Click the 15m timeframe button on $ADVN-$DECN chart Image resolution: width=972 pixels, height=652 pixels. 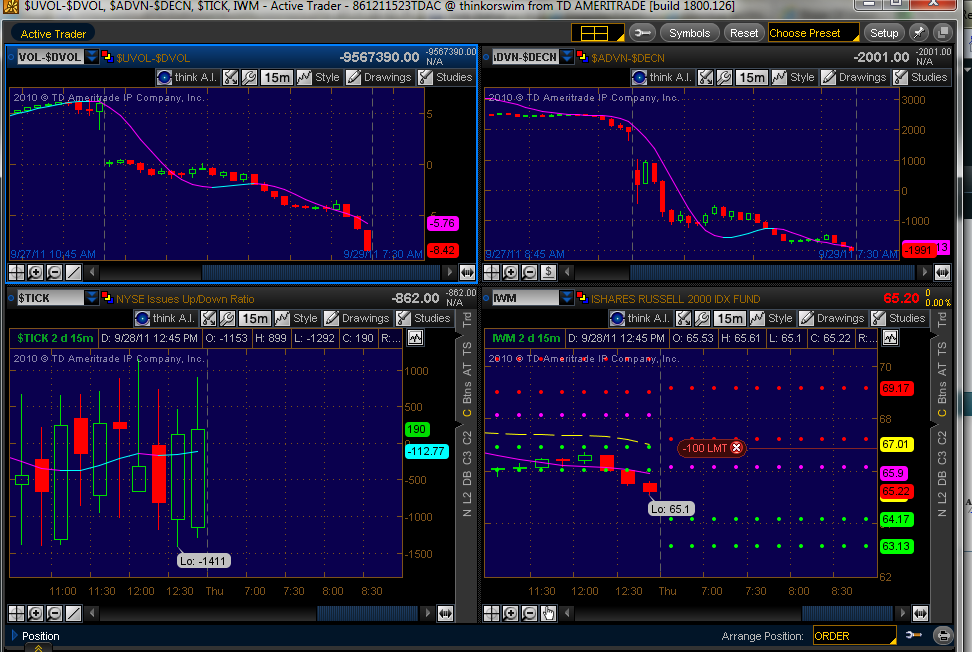[x=751, y=77]
